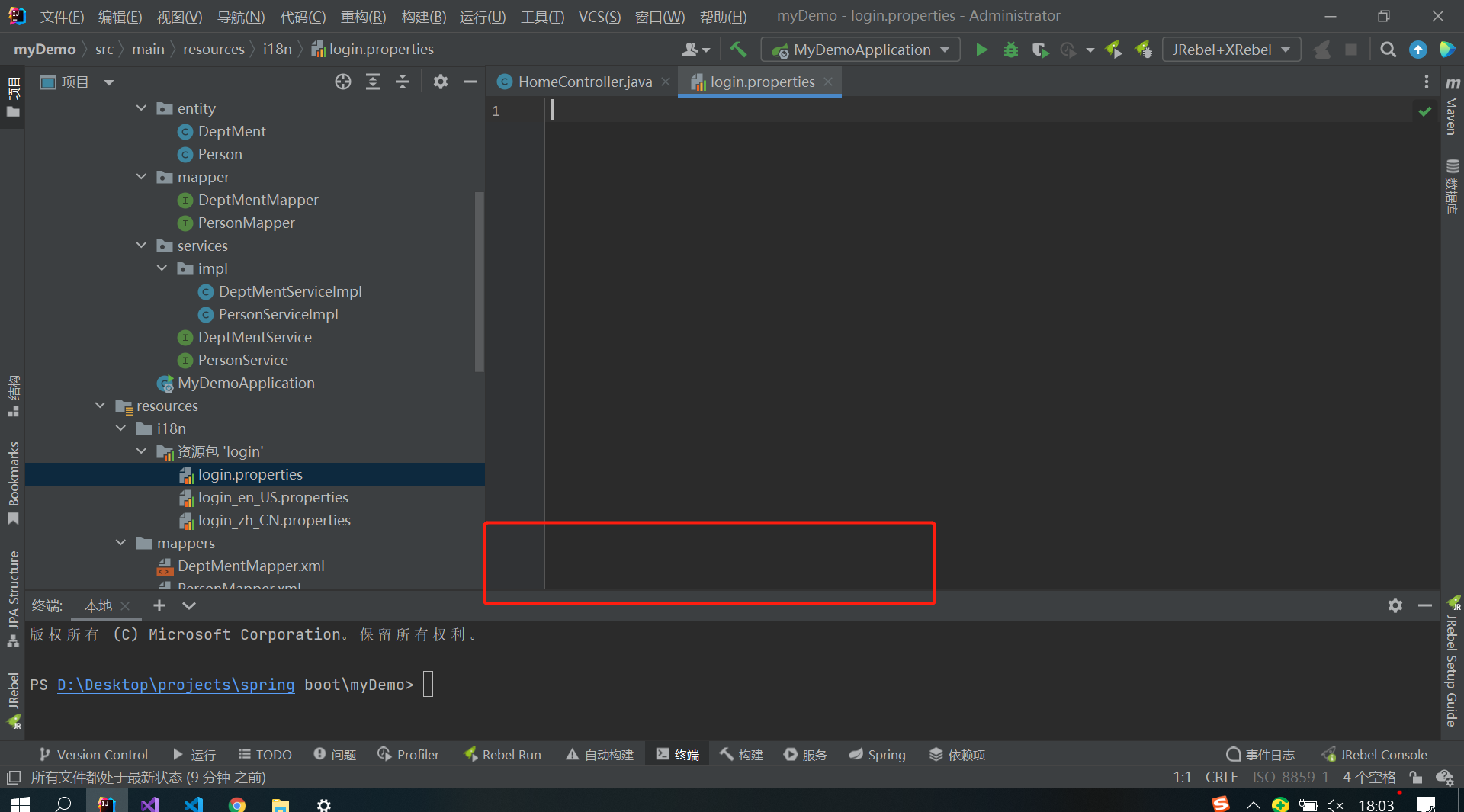1464x812 pixels.
Task: Switch to HomeController.java tab
Action: (x=585, y=82)
